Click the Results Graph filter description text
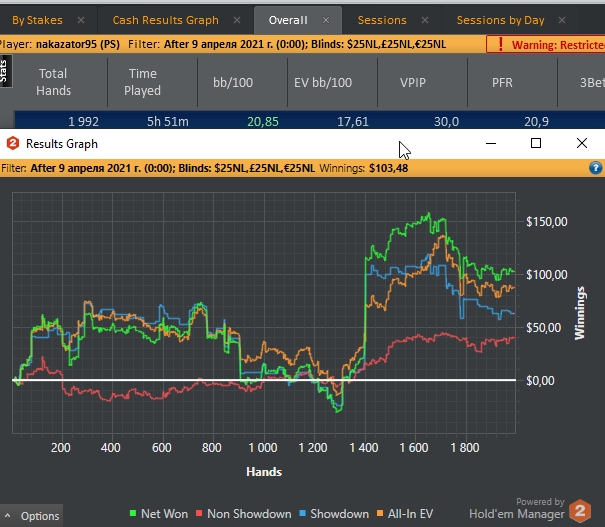Image resolution: width=605 pixels, height=527 pixels. (172, 168)
